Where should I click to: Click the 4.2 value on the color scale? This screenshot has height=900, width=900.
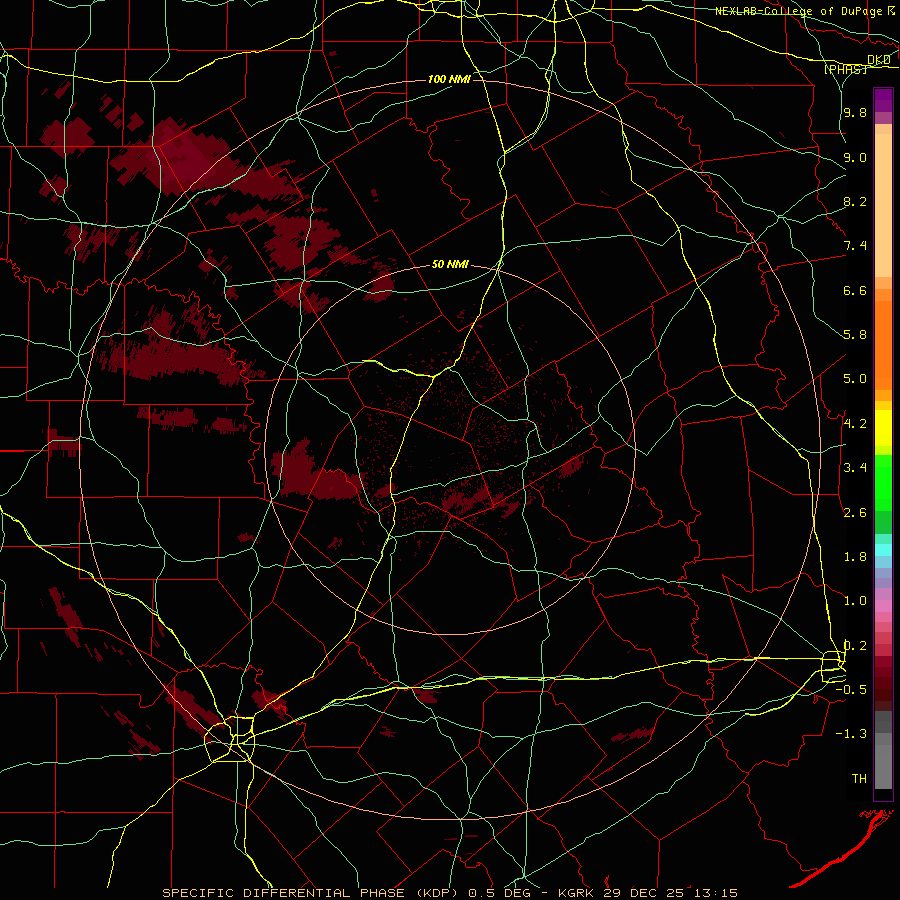tap(855, 424)
